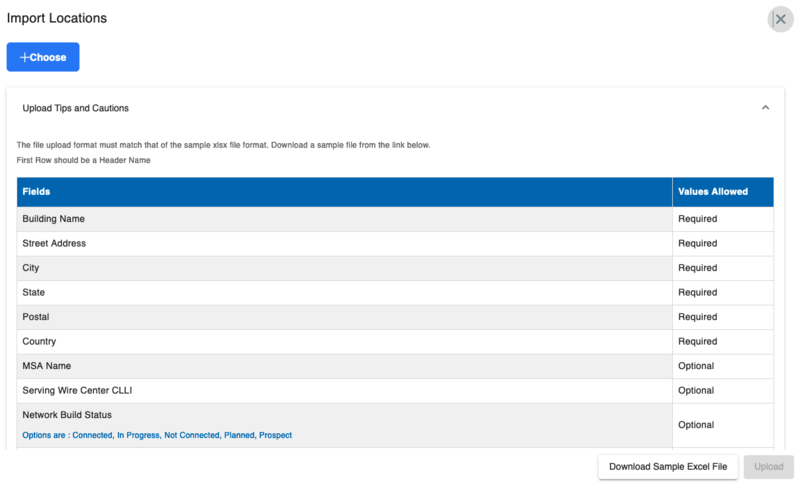The image size is (800, 483).
Task: Click the Network Build Status field
Action: pos(67,415)
